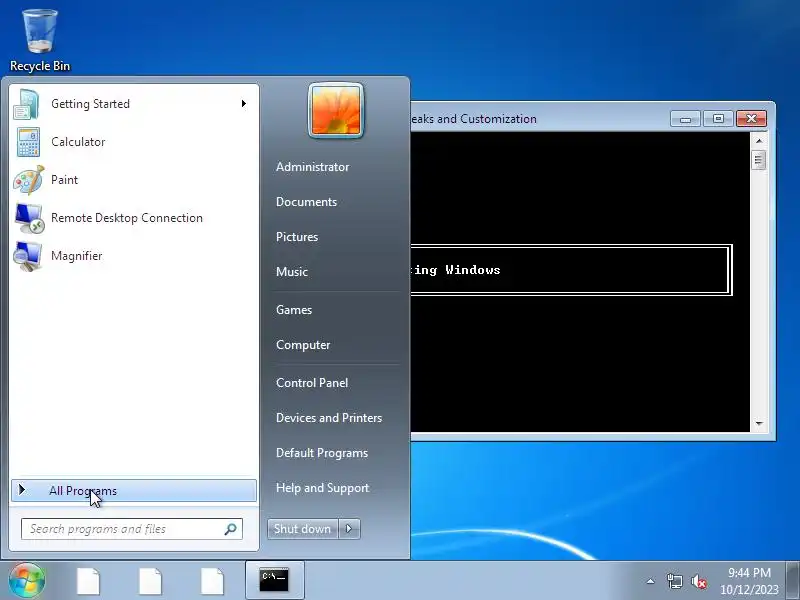The height and width of the screenshot is (600, 800).
Task: Expand All Programs list
Action: [134, 490]
